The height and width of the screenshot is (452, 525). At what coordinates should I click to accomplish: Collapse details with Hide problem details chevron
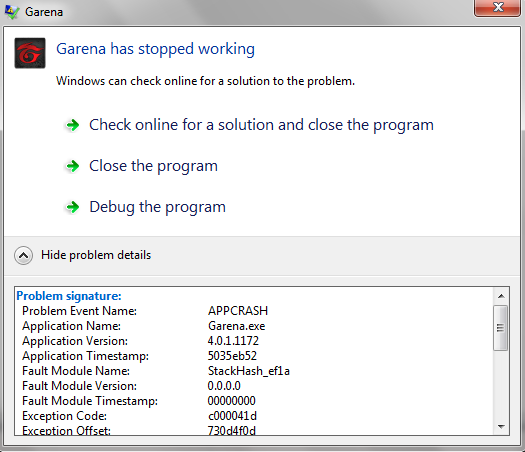click(23, 255)
